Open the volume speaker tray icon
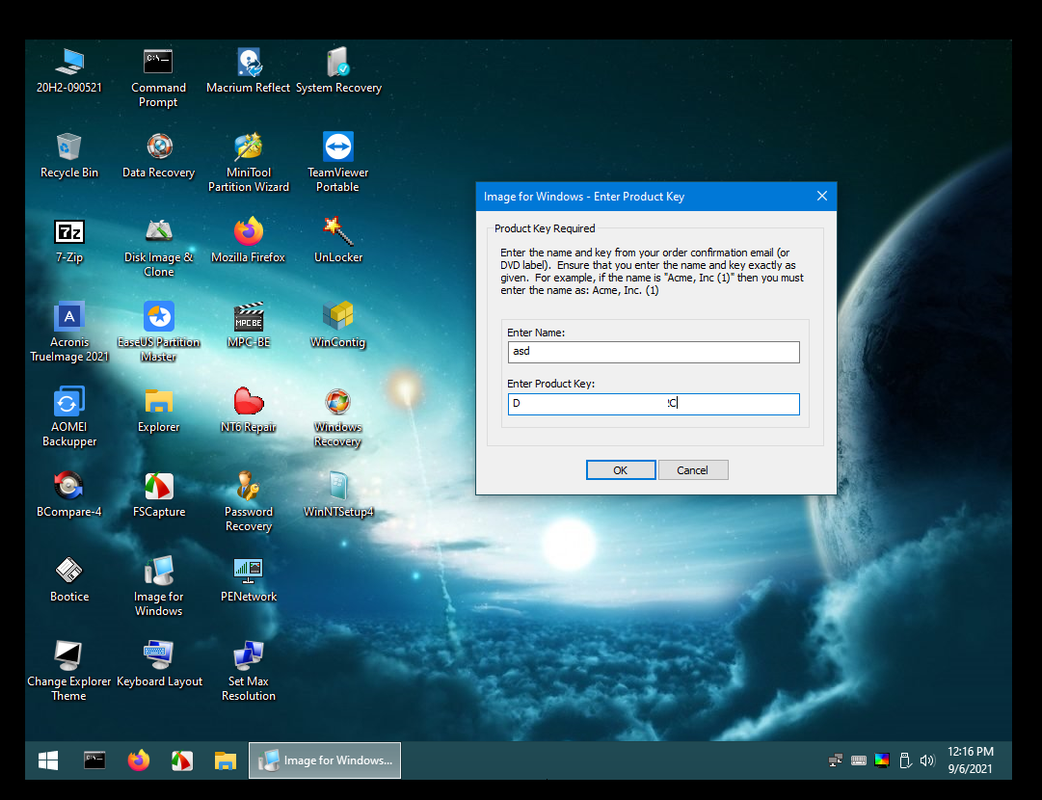 point(927,760)
